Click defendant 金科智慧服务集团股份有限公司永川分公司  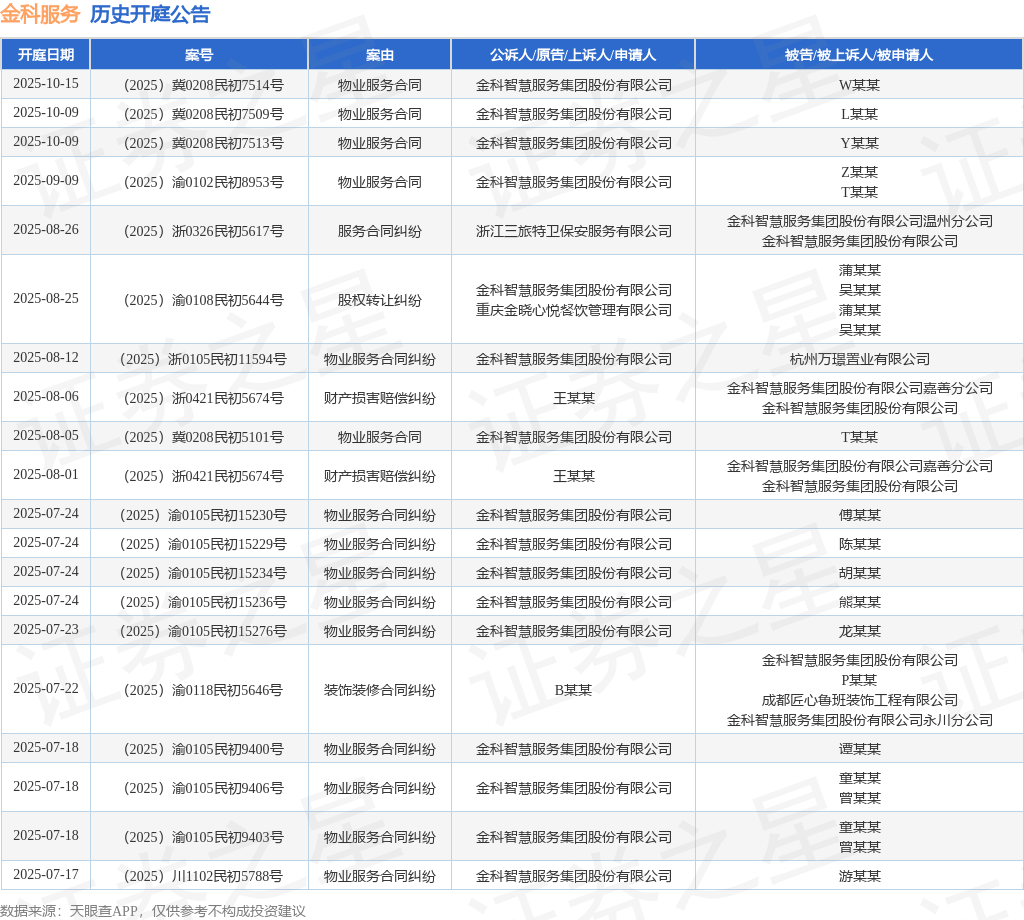pos(859,720)
